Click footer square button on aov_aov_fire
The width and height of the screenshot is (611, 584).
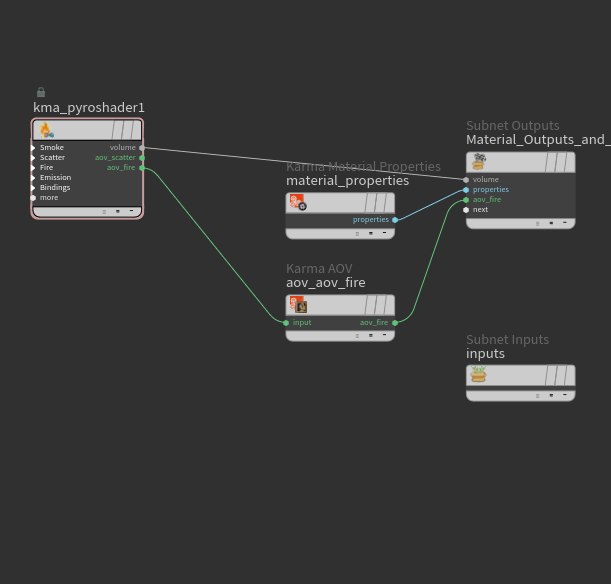[x=371, y=335]
